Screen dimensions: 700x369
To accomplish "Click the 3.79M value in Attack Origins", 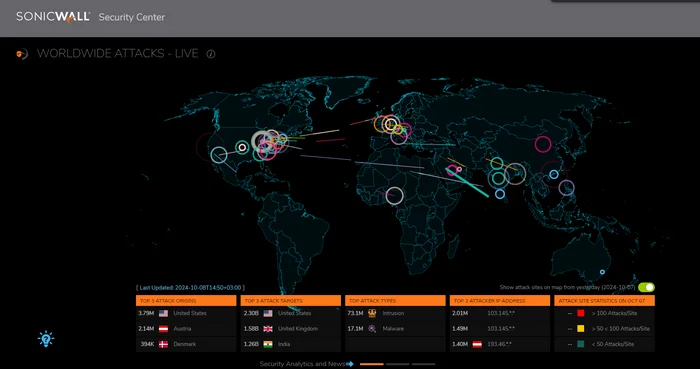I will pos(146,313).
